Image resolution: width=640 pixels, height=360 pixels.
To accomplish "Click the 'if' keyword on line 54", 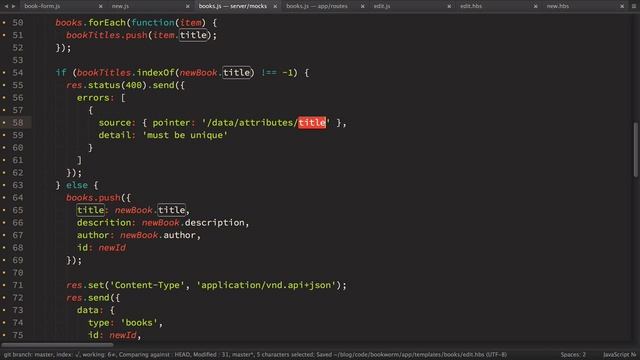I will (x=61, y=73).
